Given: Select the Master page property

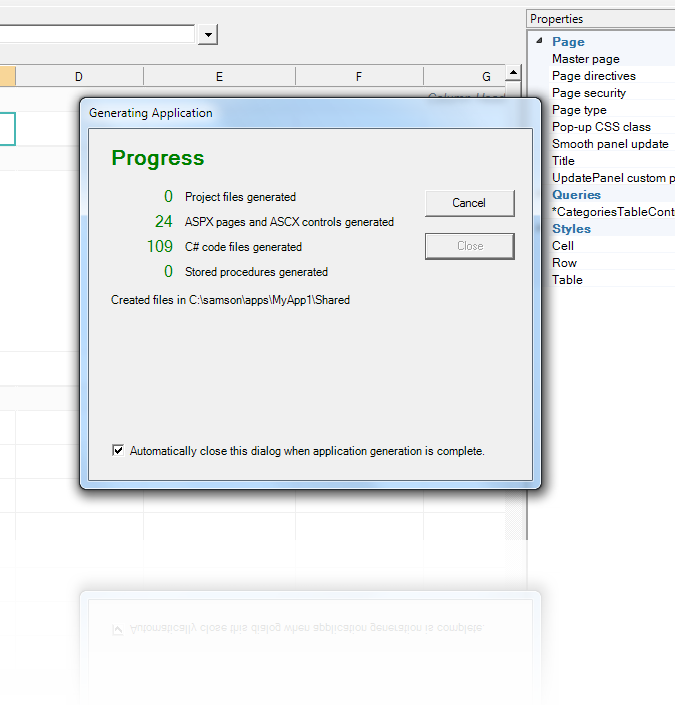Looking at the screenshot, I should tap(586, 59).
